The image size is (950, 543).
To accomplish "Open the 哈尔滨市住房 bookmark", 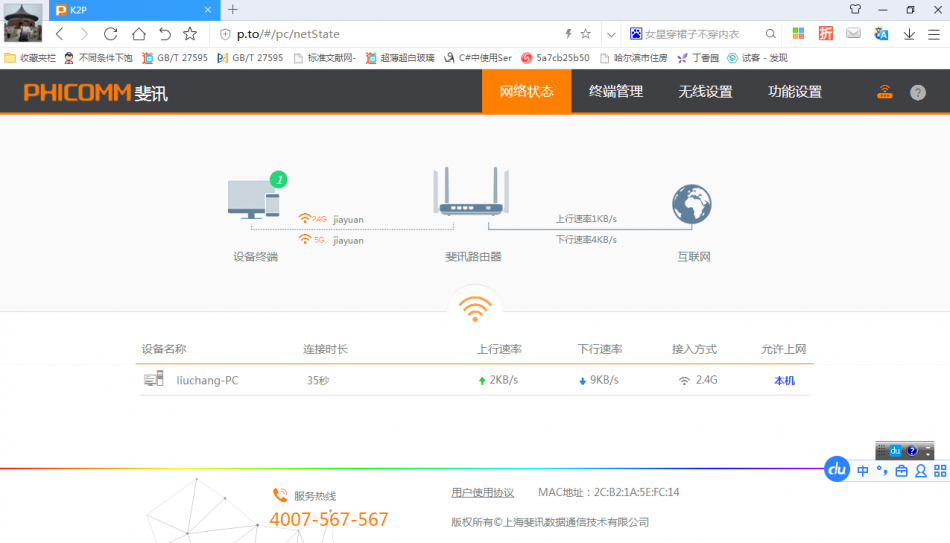I will (x=634, y=58).
